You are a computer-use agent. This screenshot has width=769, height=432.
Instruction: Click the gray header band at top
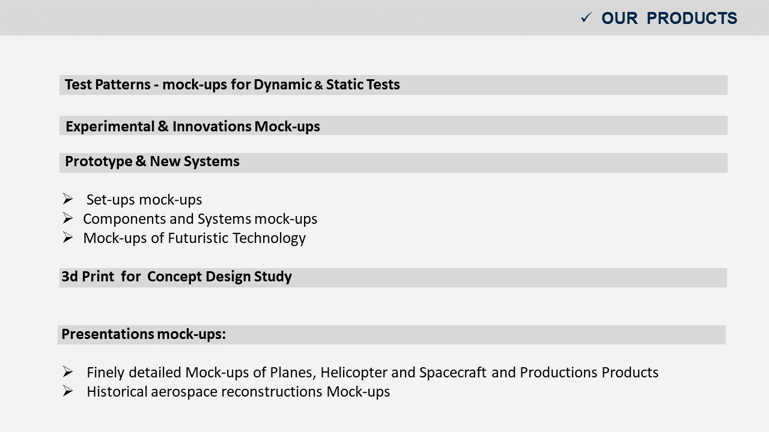384,18
